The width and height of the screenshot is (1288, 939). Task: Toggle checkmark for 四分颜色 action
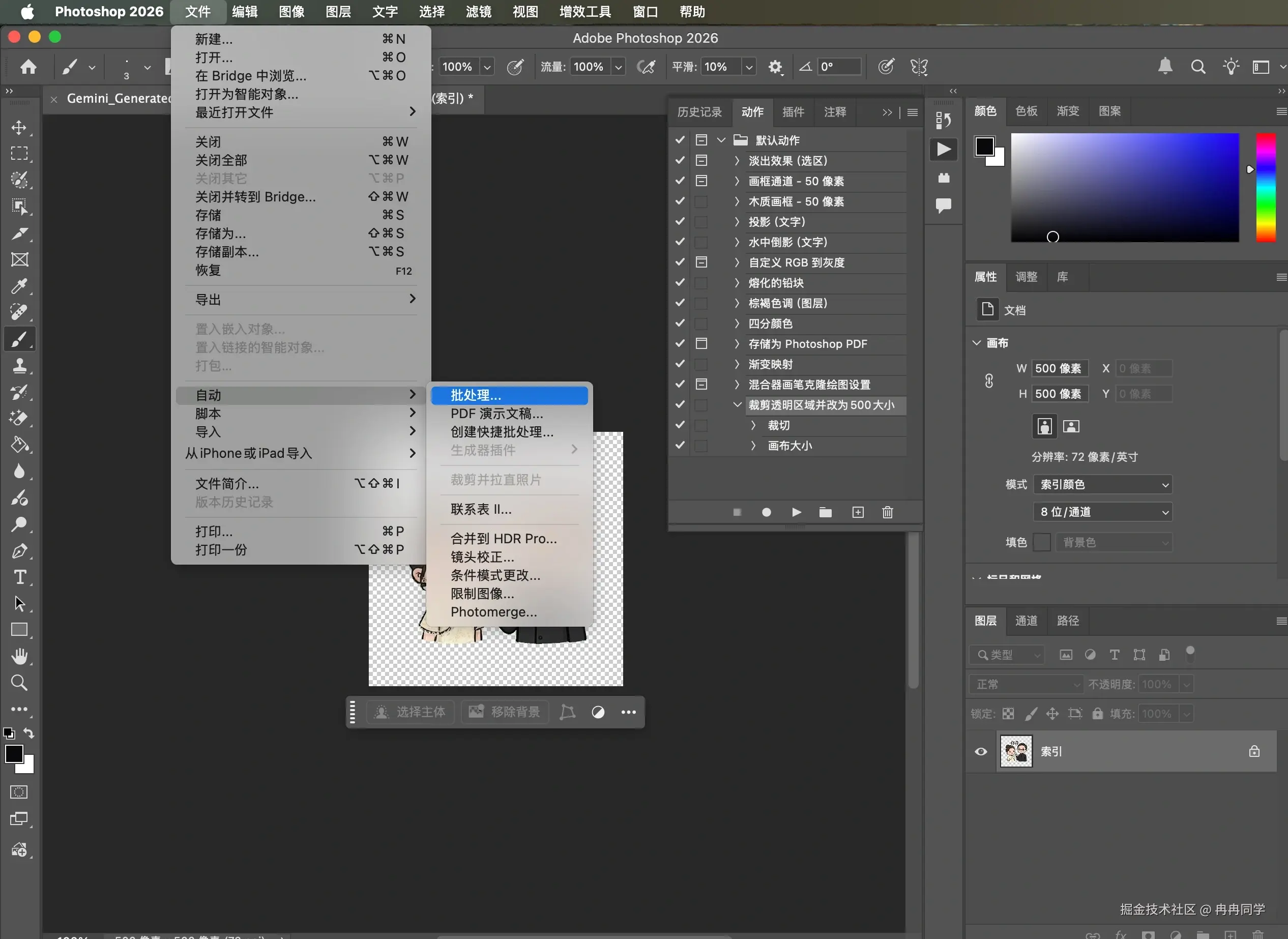click(x=680, y=324)
